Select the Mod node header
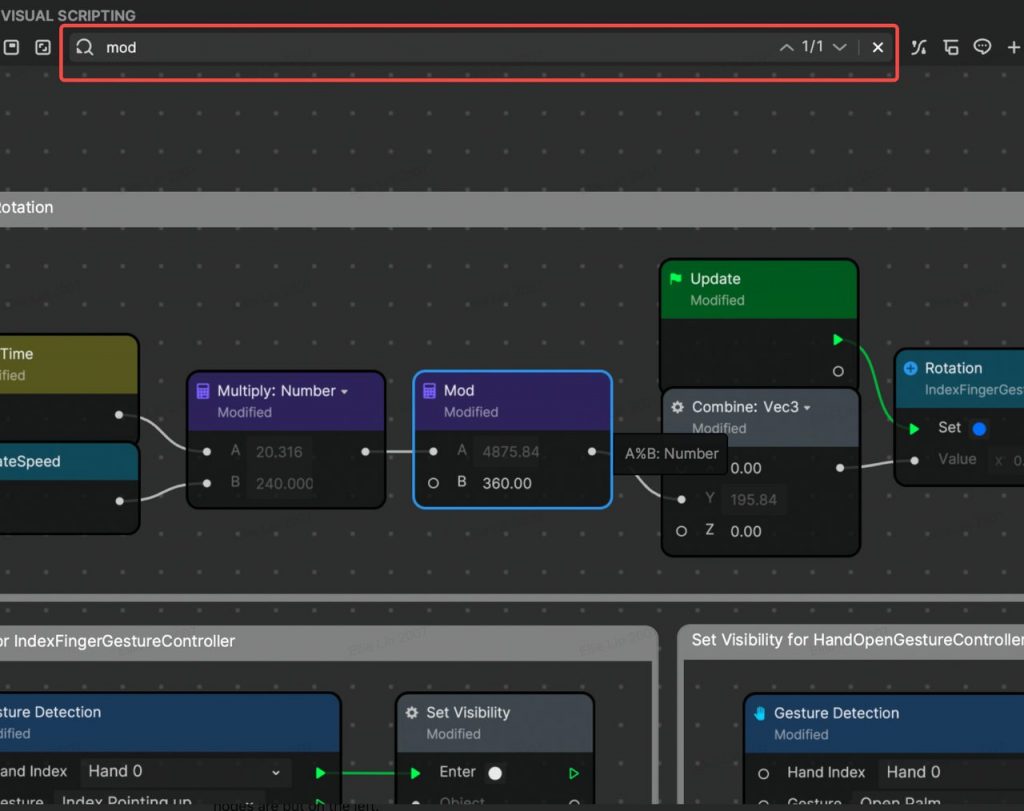The height and width of the screenshot is (811, 1024). [513, 401]
